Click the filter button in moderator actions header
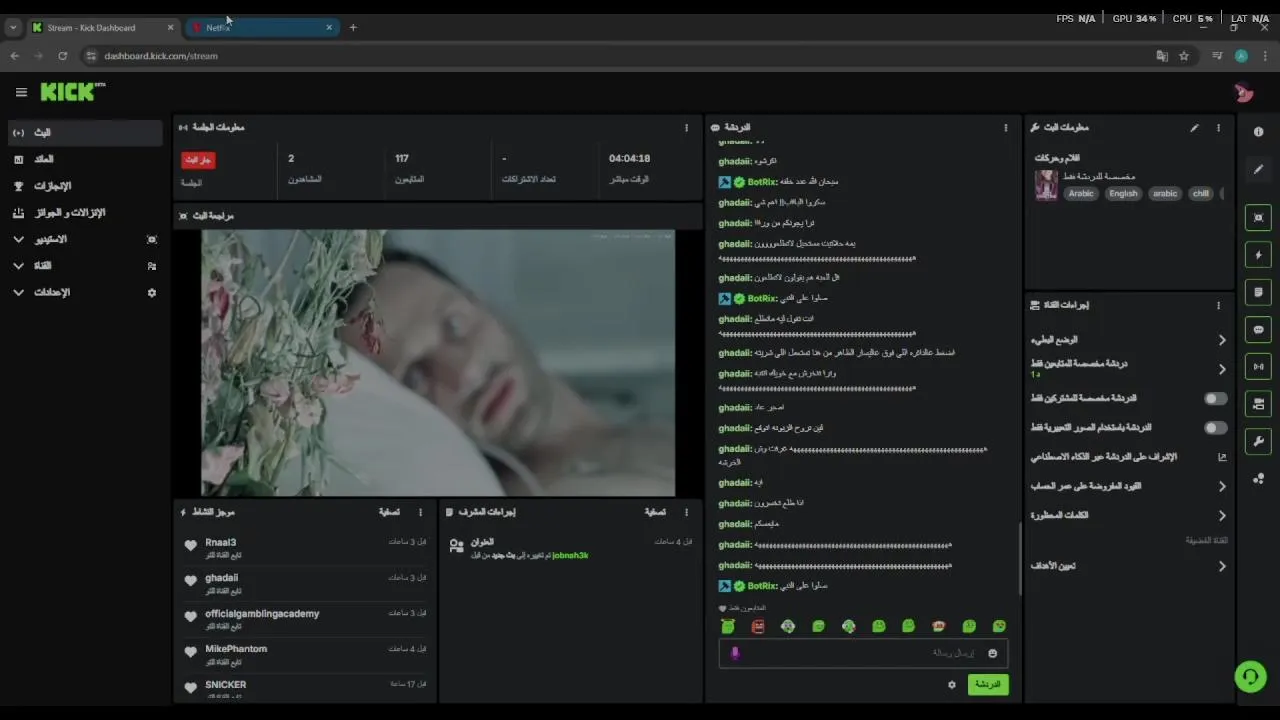1280x720 pixels. 655,512
